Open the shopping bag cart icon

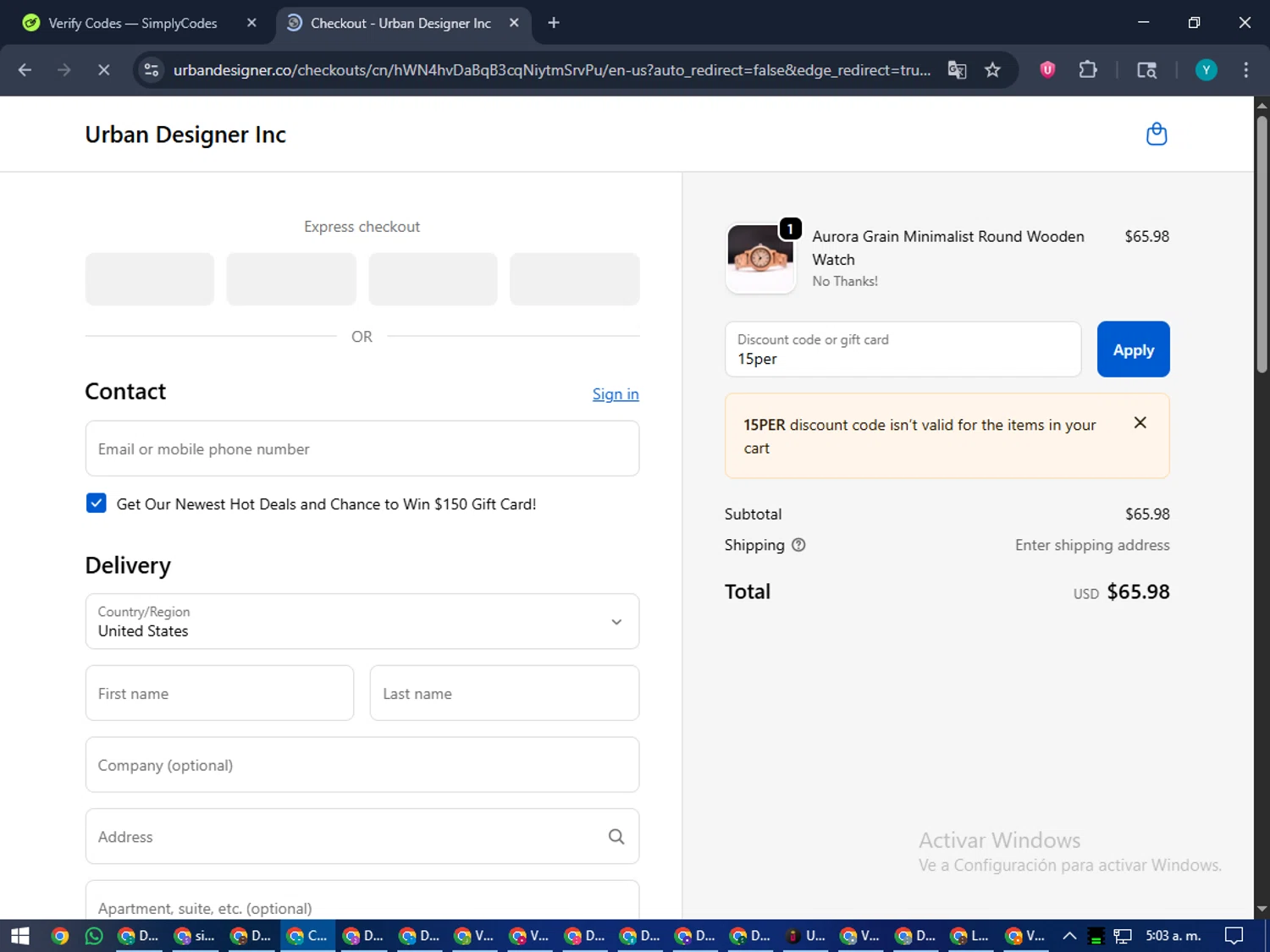click(1156, 134)
